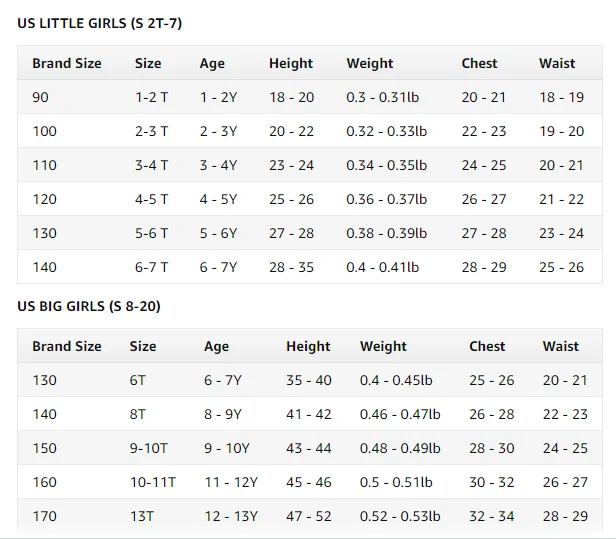Select the Brand Size header in Little Girls table
The height and width of the screenshot is (539, 616).
coord(67,63)
